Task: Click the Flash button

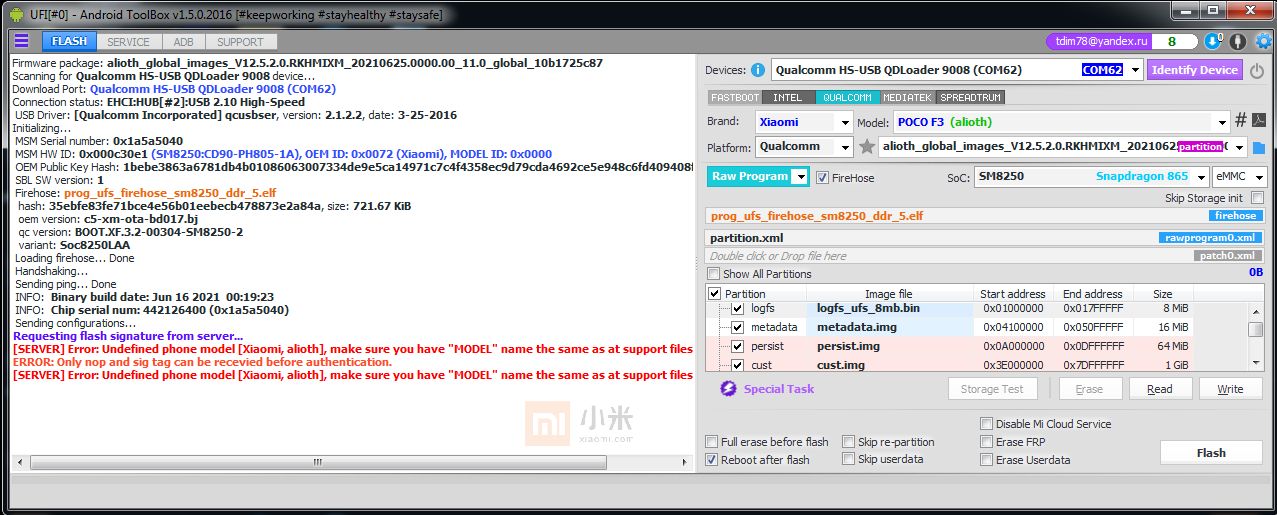Action: pos(1211,453)
